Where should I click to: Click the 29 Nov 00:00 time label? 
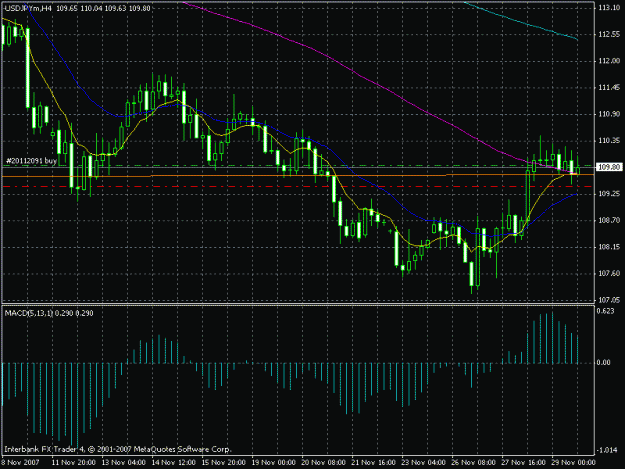(x=573, y=463)
